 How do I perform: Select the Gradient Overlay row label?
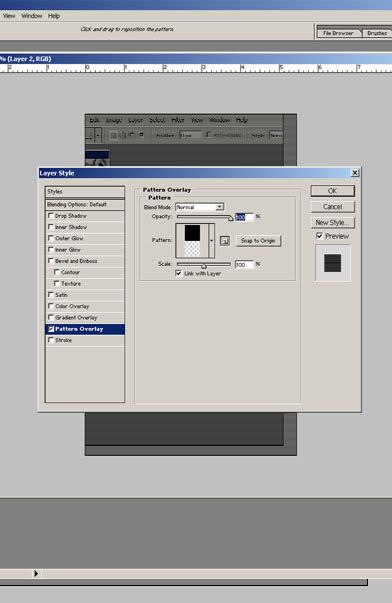76,318
